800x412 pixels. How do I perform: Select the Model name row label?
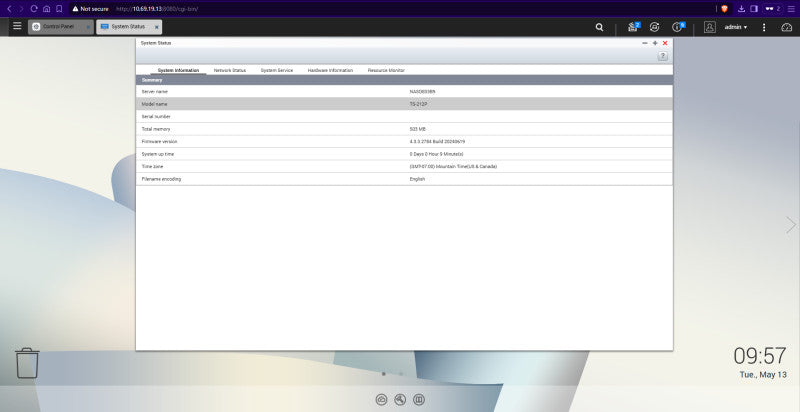tap(155, 104)
